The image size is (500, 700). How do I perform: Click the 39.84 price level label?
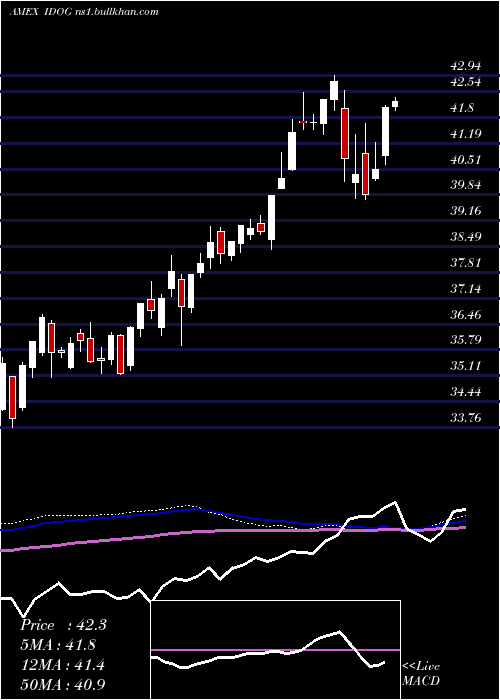pos(466,185)
